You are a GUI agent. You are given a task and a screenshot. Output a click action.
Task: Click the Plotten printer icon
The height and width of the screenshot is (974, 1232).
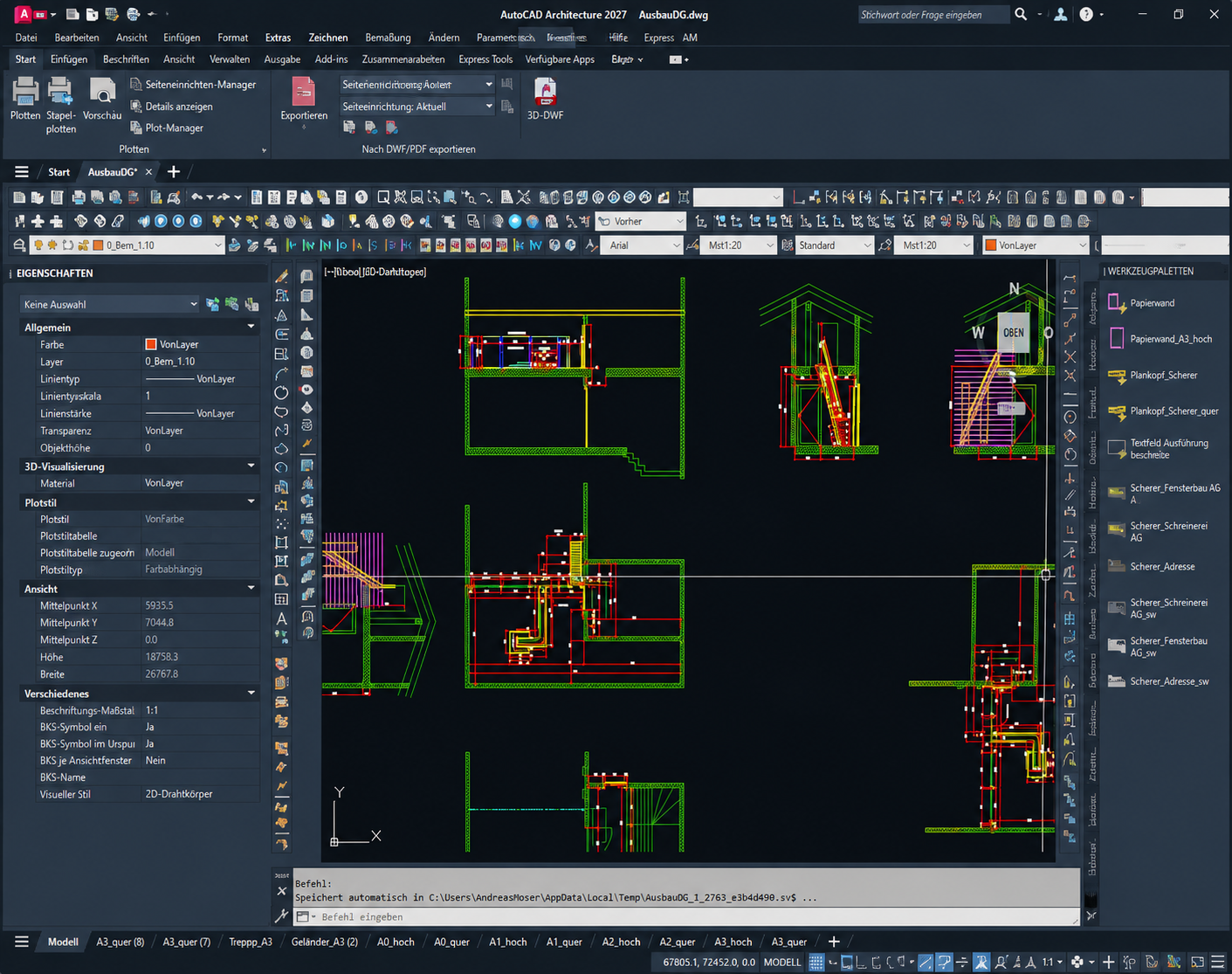(x=25, y=91)
